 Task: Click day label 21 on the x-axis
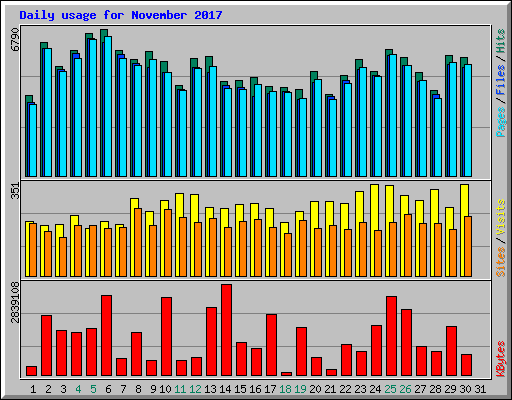tap(330, 389)
